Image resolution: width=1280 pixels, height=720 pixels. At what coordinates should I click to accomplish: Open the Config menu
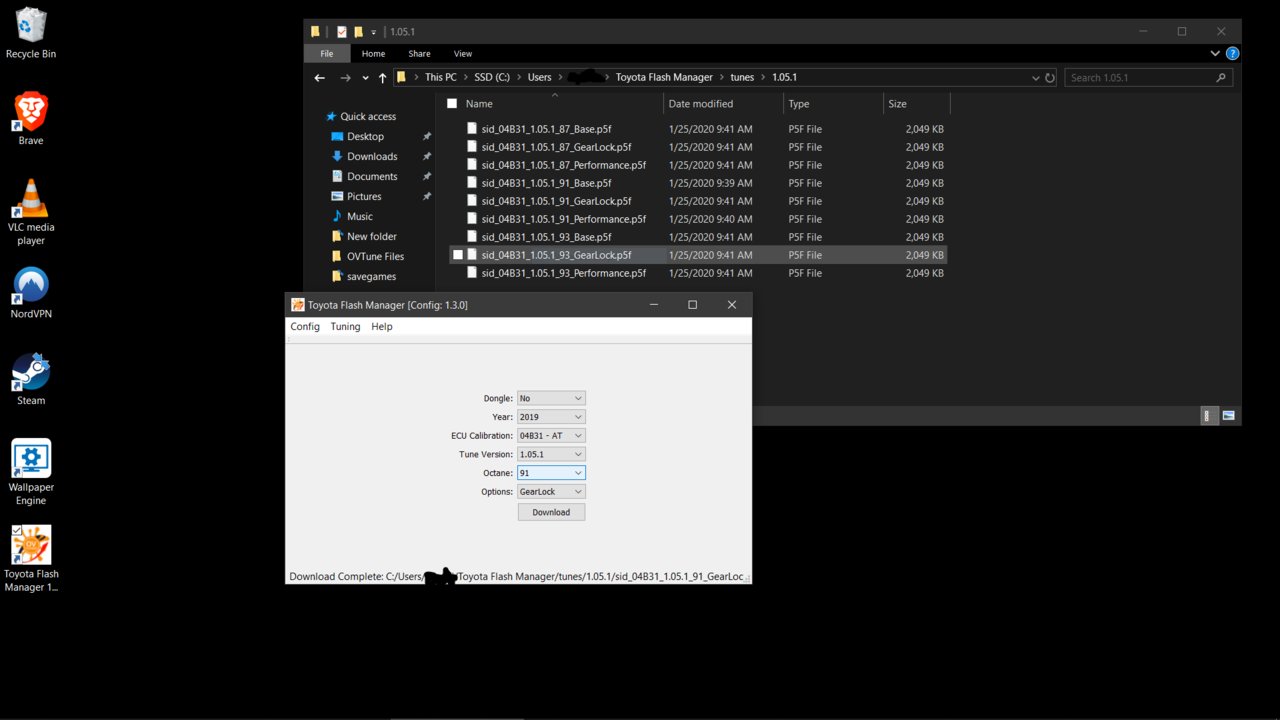[305, 327]
